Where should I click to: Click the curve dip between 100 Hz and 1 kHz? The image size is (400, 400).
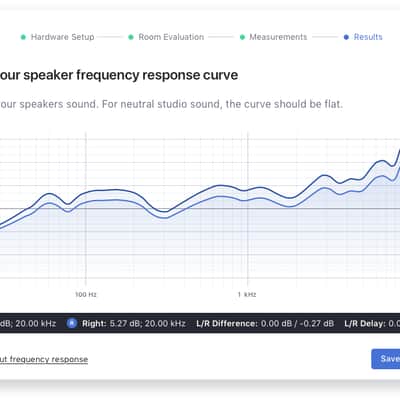(x=164, y=214)
